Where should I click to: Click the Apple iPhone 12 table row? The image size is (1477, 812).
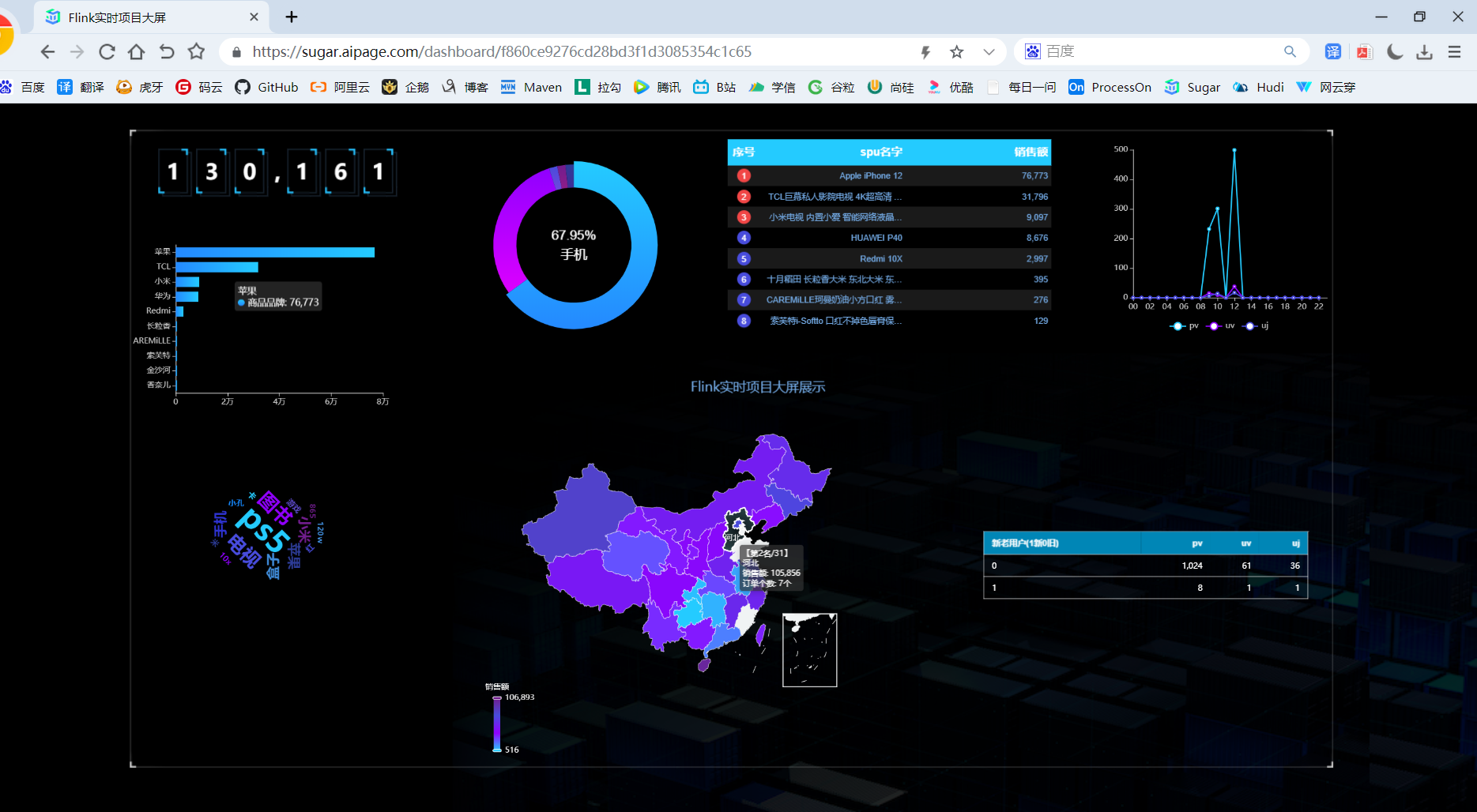coord(889,176)
